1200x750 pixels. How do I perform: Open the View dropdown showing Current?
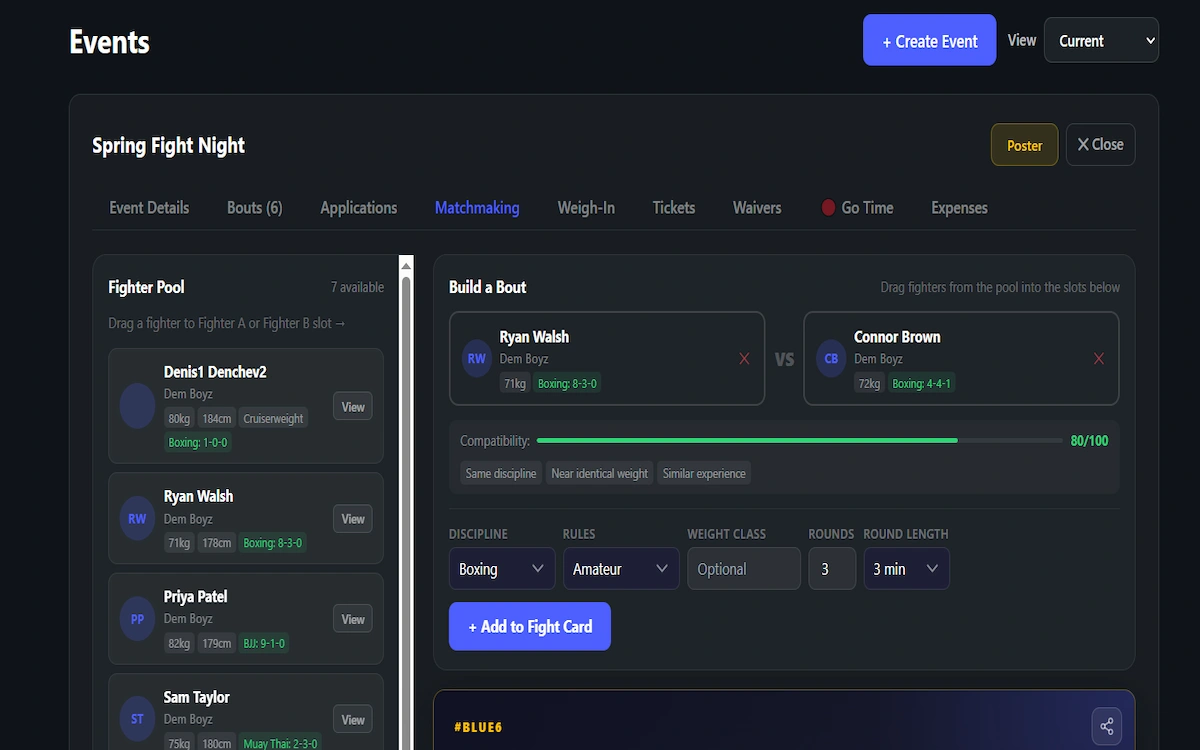(x=1101, y=41)
